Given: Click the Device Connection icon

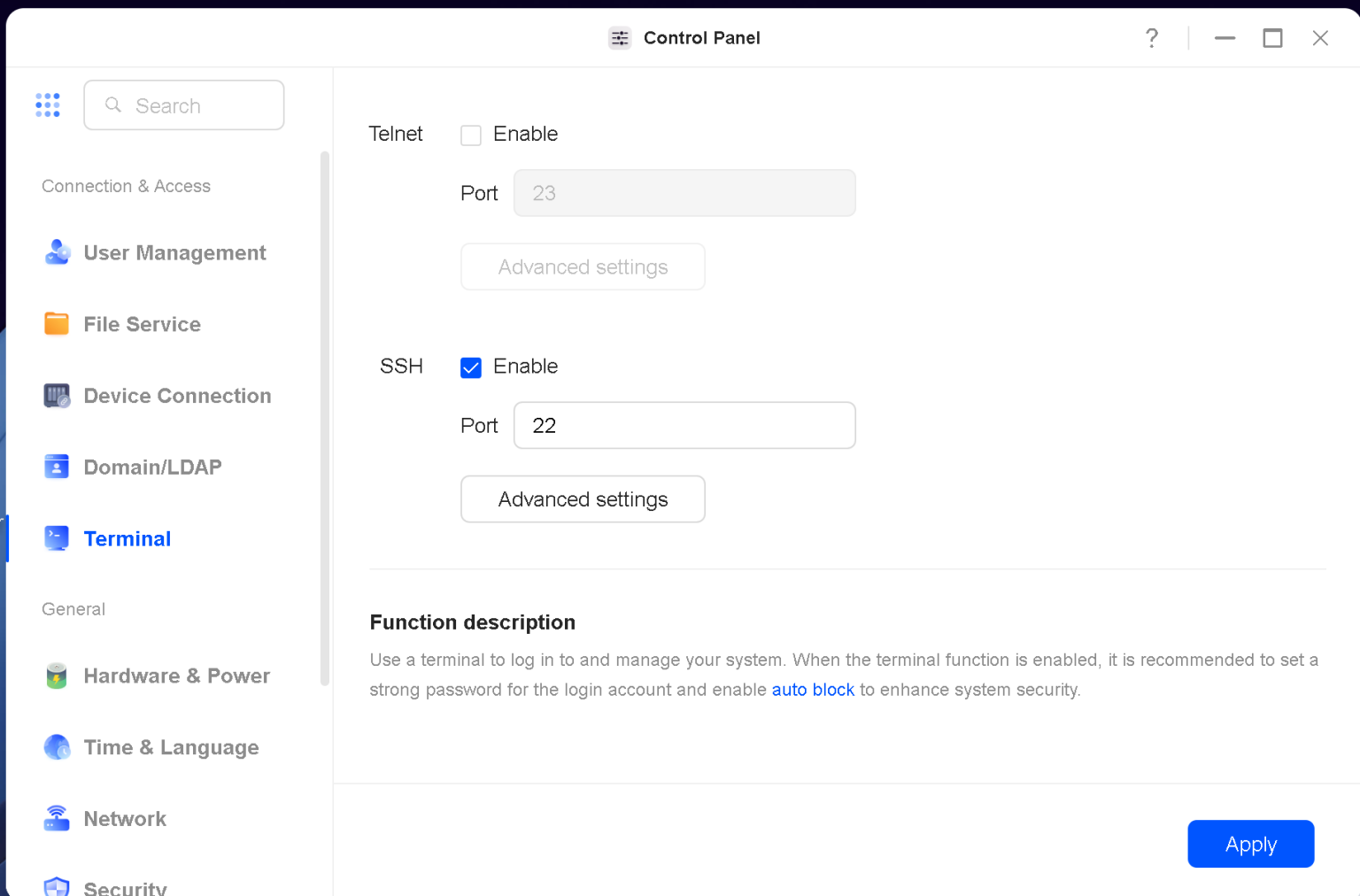Looking at the screenshot, I should [x=57, y=396].
